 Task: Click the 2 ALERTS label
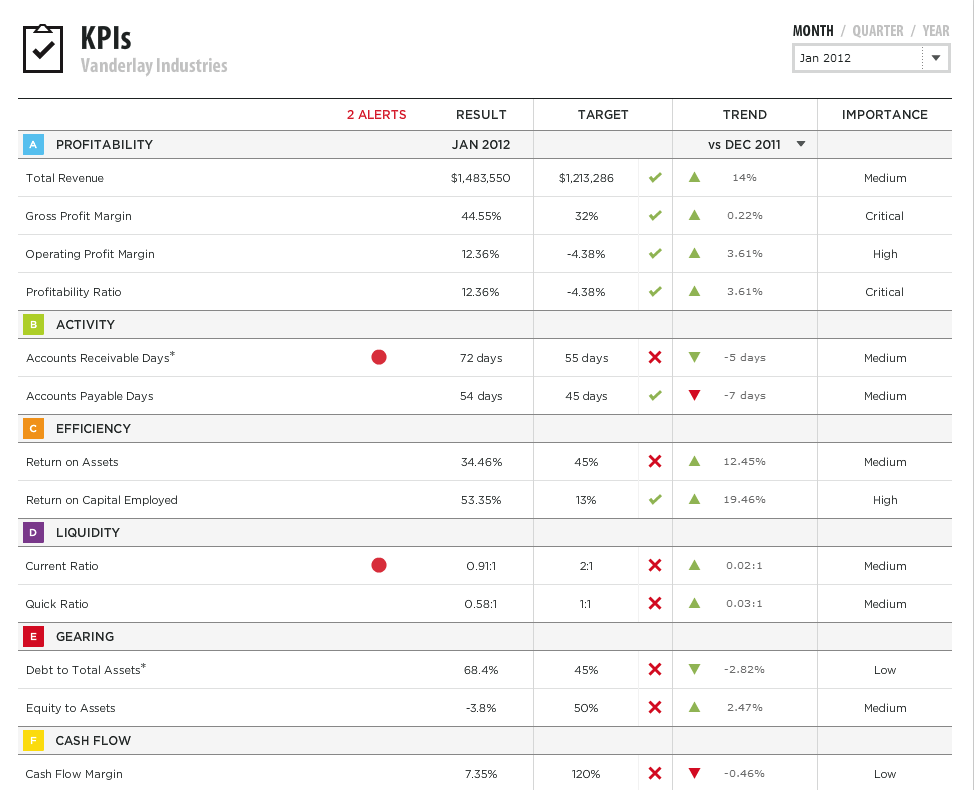point(377,114)
